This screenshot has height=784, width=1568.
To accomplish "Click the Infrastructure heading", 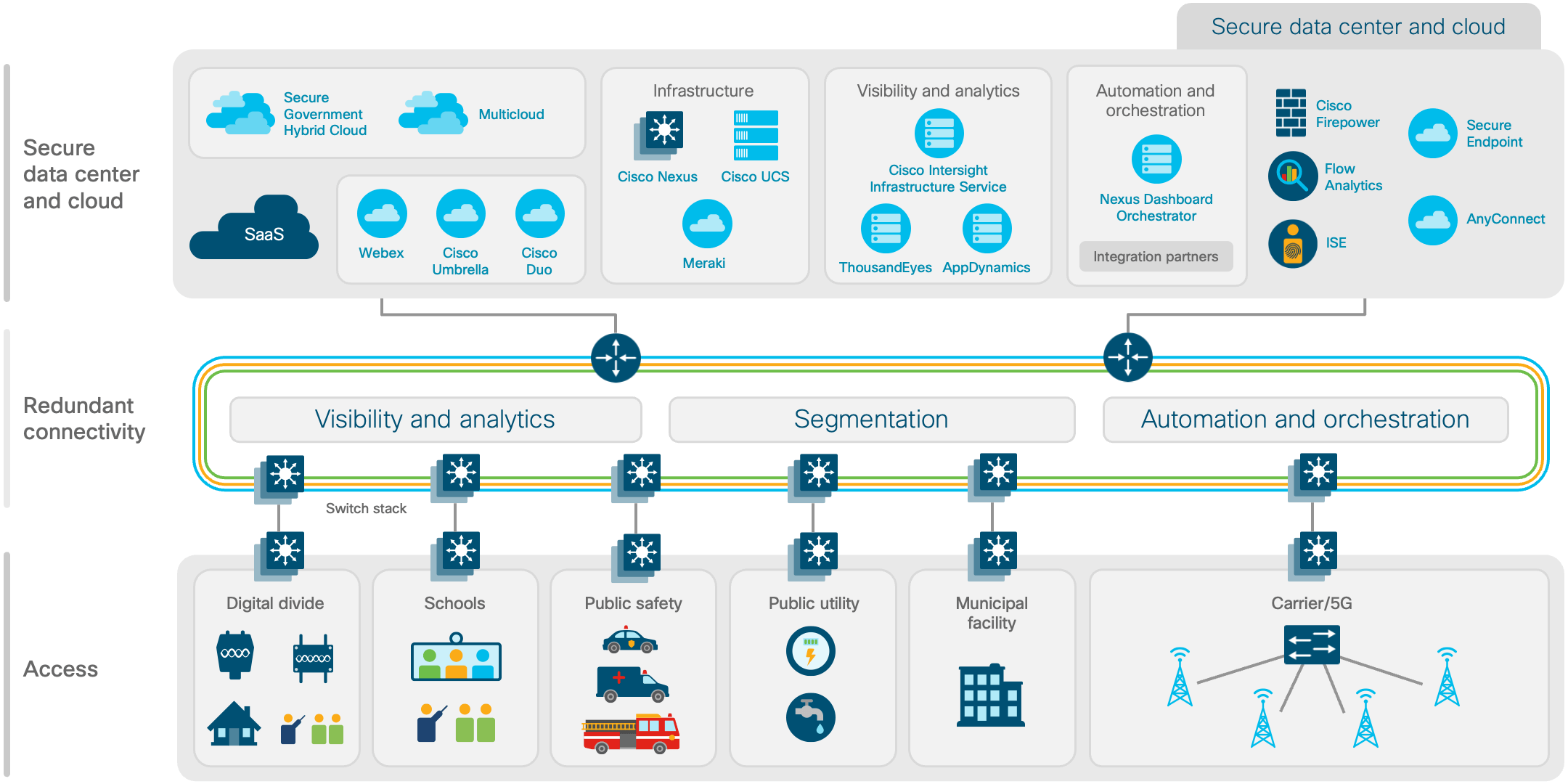I will pos(703,91).
